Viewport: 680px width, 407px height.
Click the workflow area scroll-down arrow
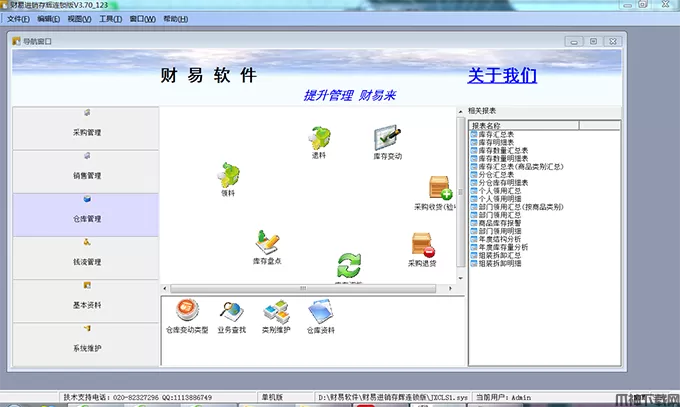coord(461,278)
